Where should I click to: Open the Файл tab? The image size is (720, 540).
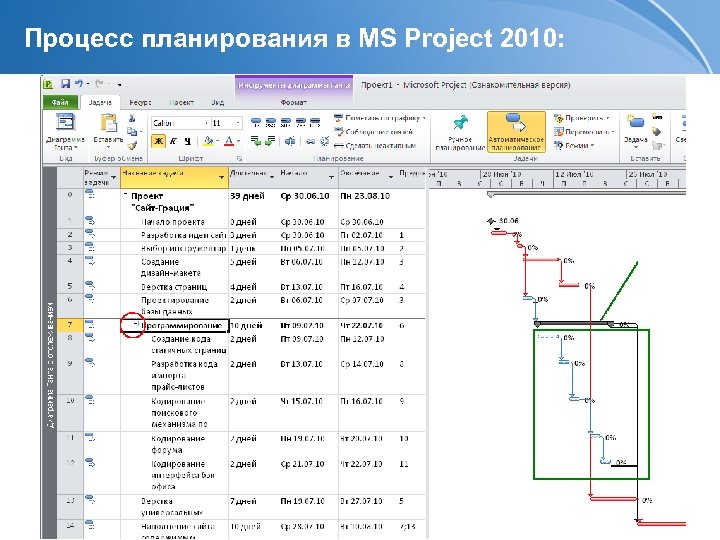(60, 102)
